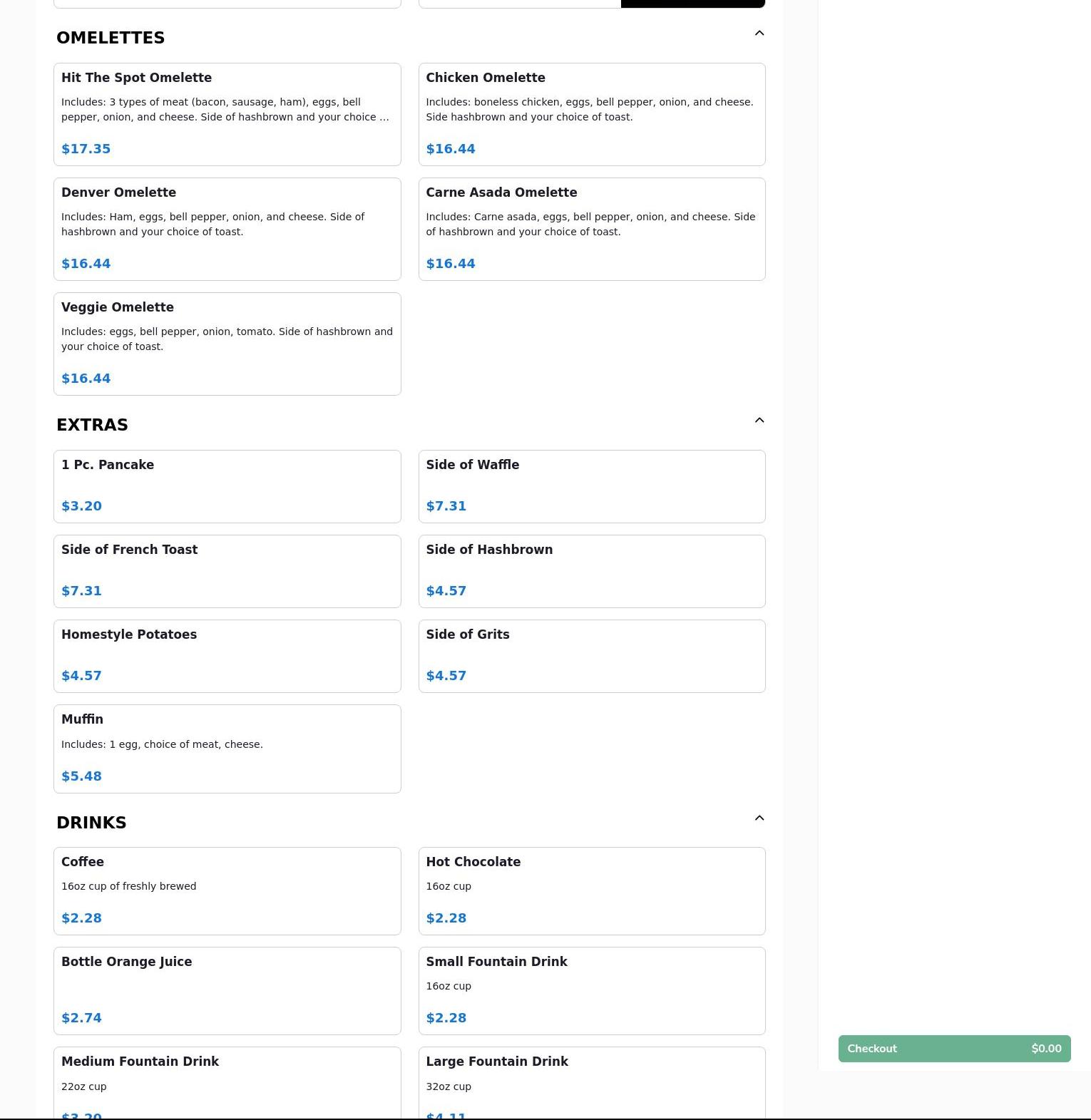Pick the Bottle Orange Juice item
Viewport: 1091px width, 1120px height.
click(x=227, y=990)
